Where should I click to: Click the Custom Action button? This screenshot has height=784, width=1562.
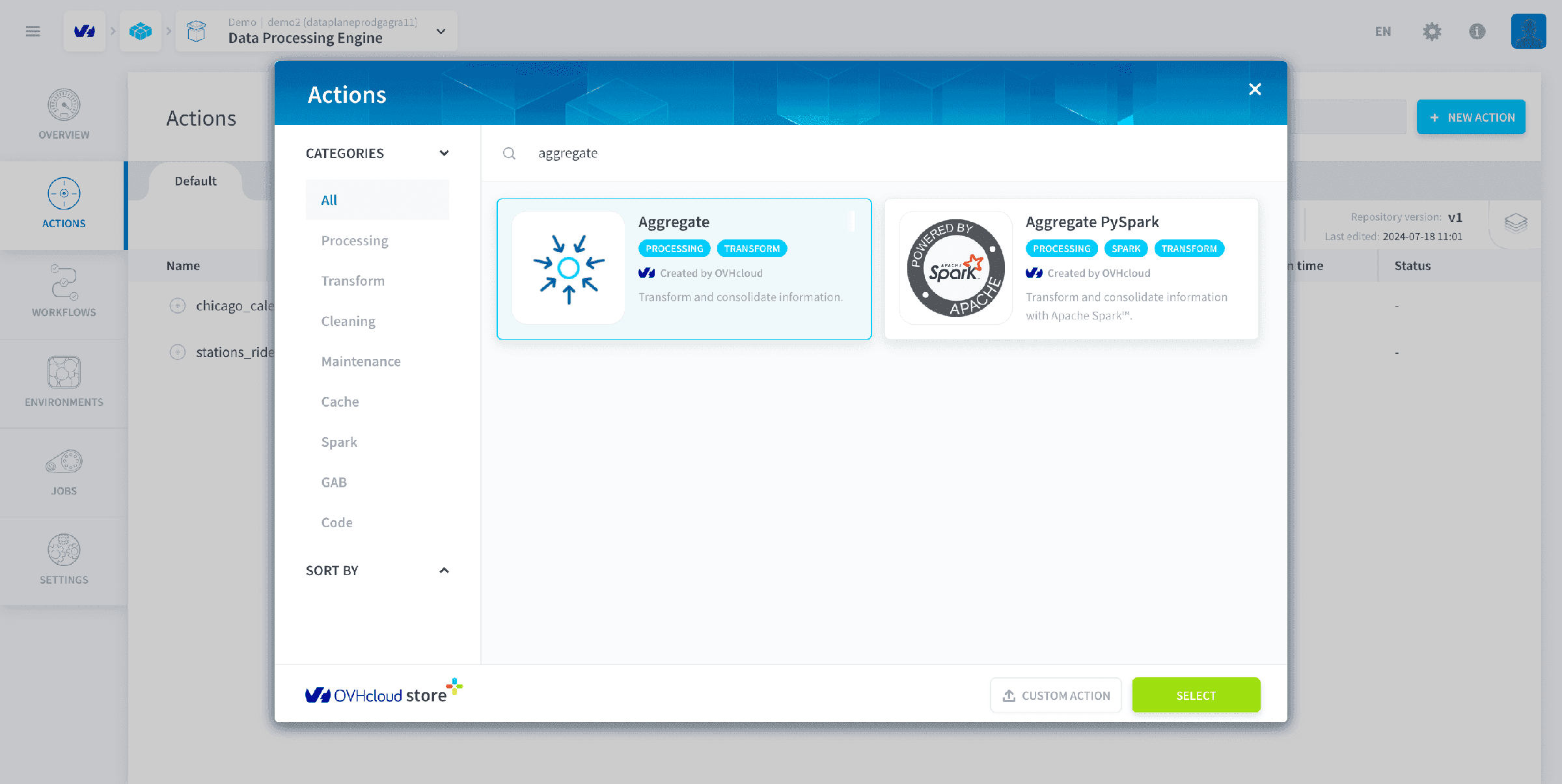(x=1056, y=696)
